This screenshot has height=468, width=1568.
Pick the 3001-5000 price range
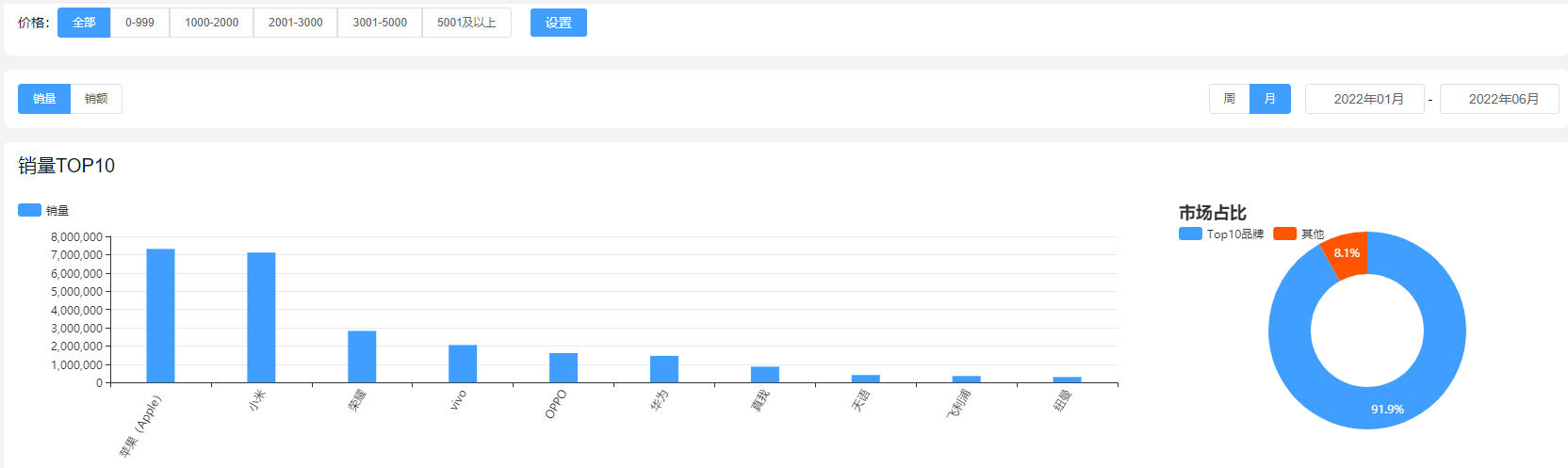coord(380,23)
